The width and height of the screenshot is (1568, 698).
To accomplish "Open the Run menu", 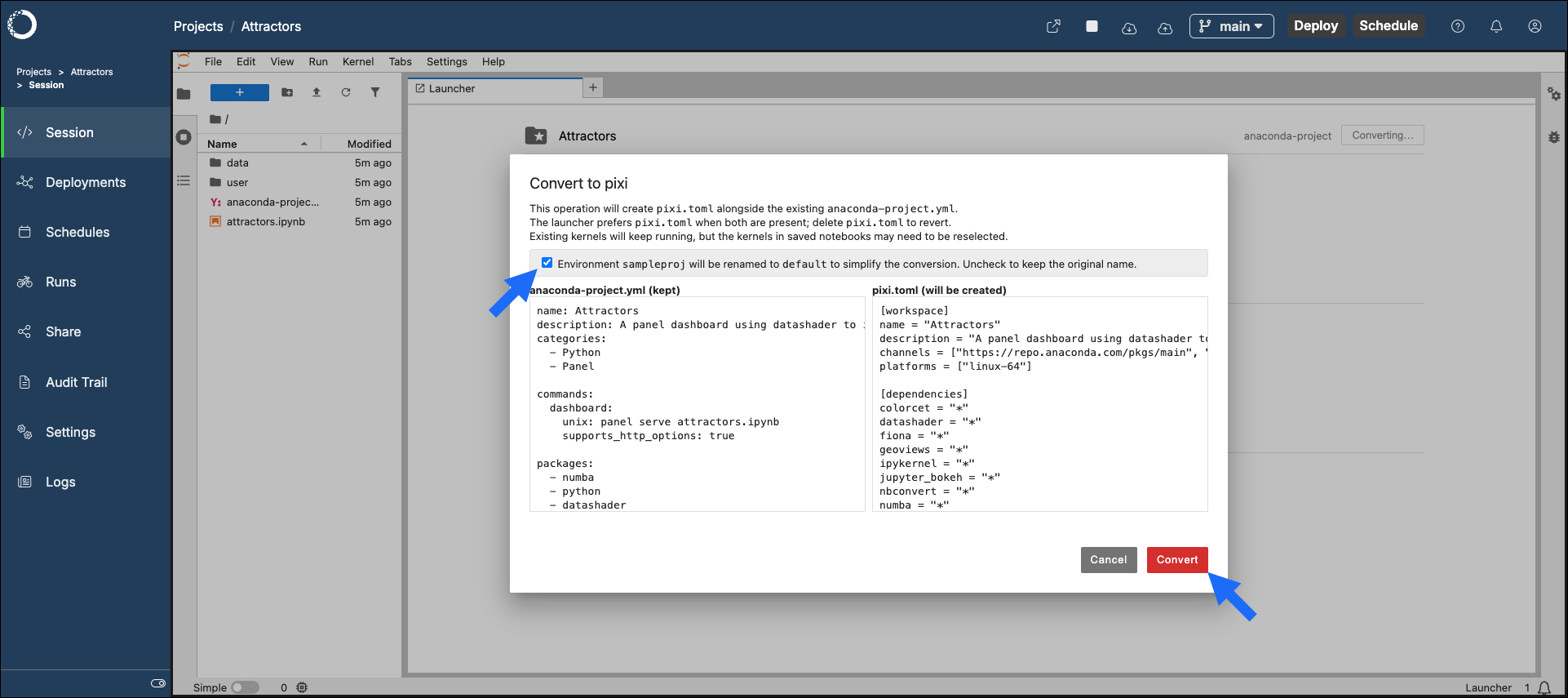I will coord(318,61).
